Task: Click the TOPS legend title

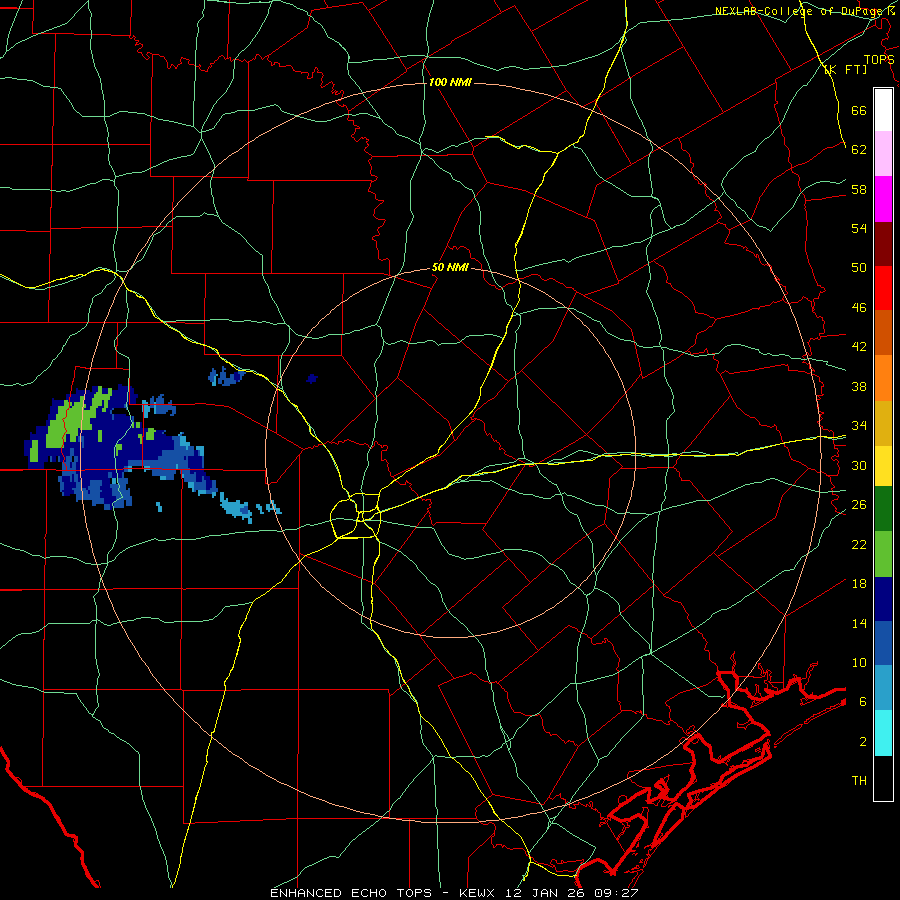Action: point(879,59)
